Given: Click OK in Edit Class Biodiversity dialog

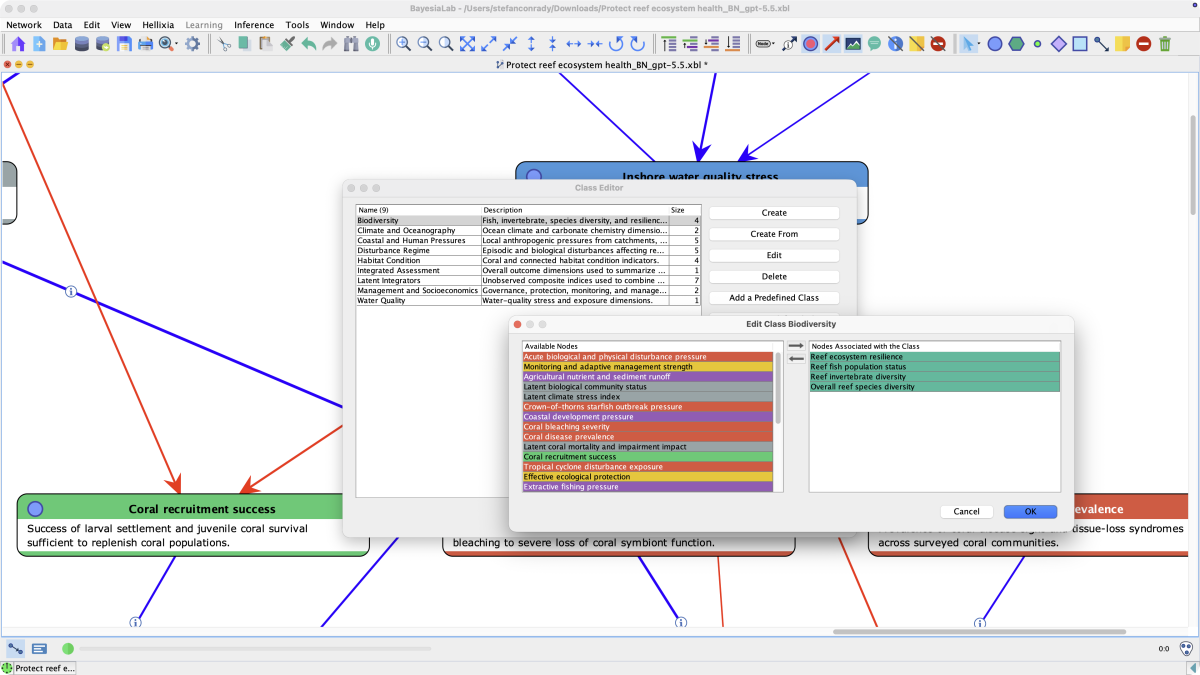Looking at the screenshot, I should (x=1030, y=511).
